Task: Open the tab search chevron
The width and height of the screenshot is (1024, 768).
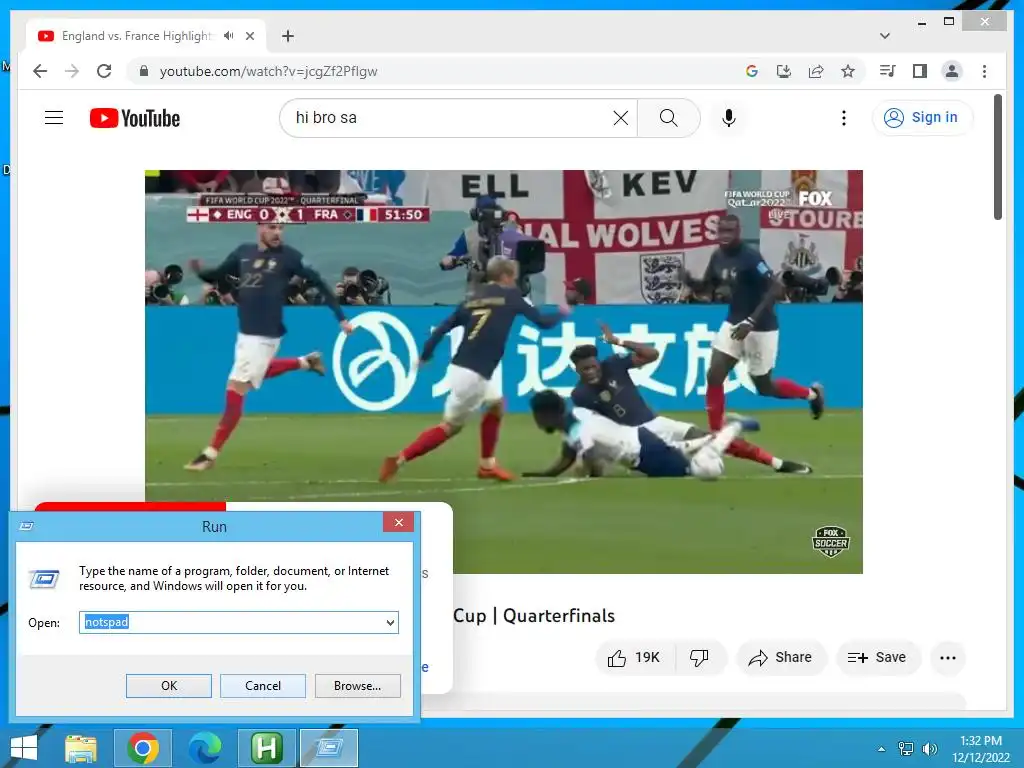Action: 885,36
